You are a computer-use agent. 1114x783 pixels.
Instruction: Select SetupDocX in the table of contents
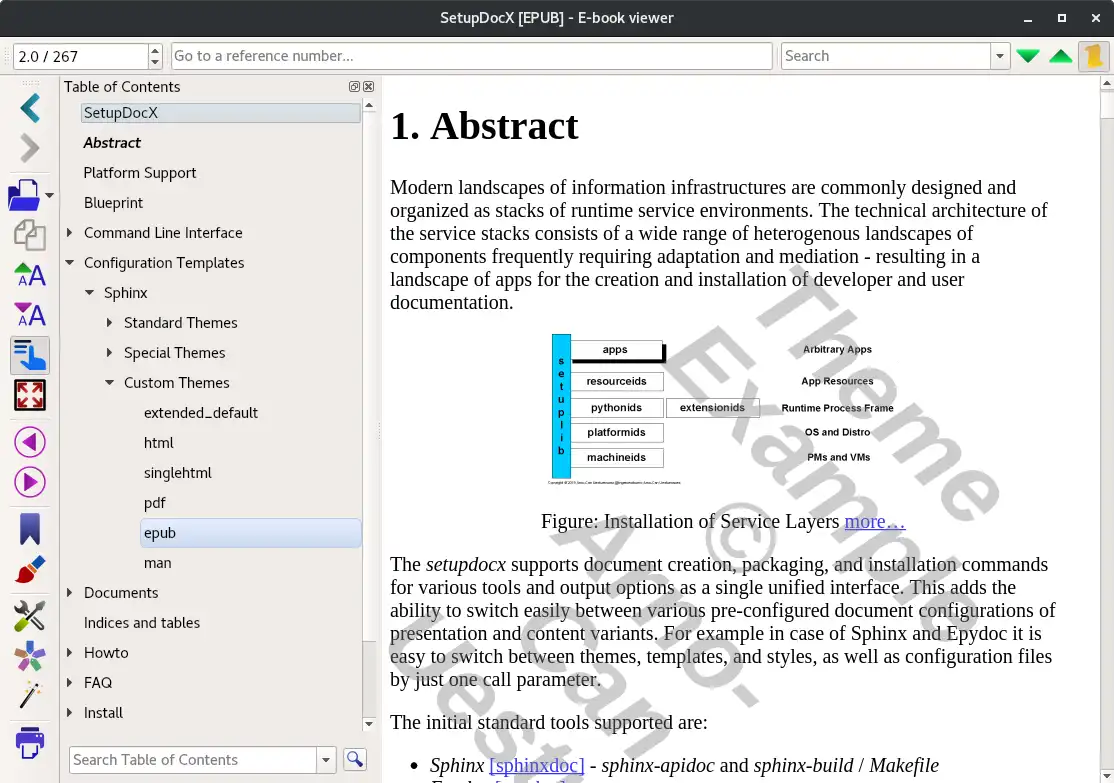[220, 113]
